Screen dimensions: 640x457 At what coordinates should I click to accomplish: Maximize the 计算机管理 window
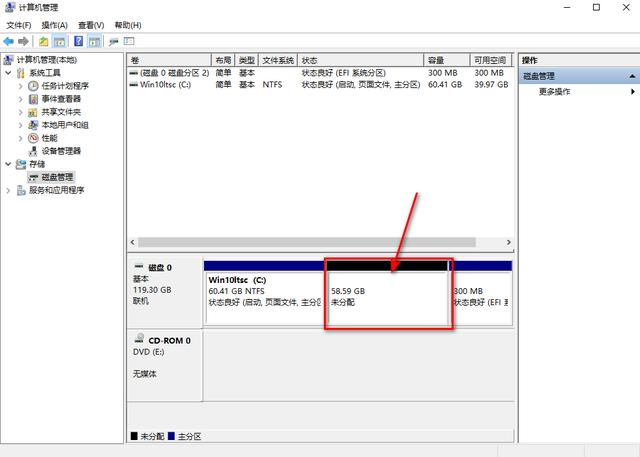pos(596,7)
